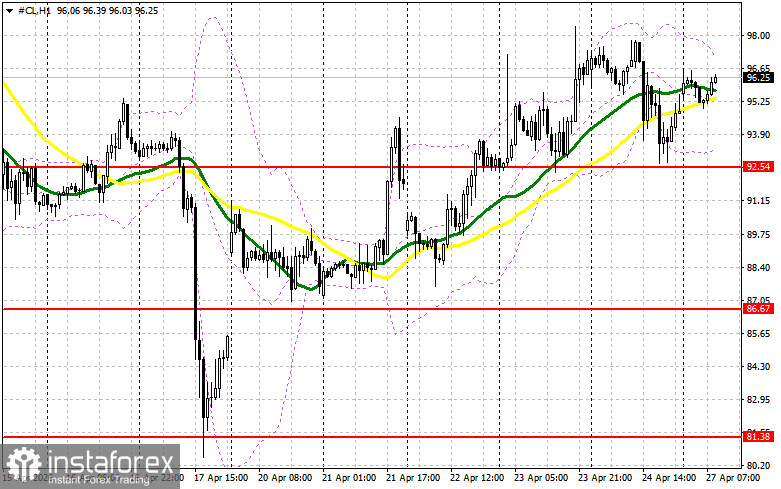Click the 20 Apr 08:00 time label
This screenshot has height=489, width=781.
[285, 478]
